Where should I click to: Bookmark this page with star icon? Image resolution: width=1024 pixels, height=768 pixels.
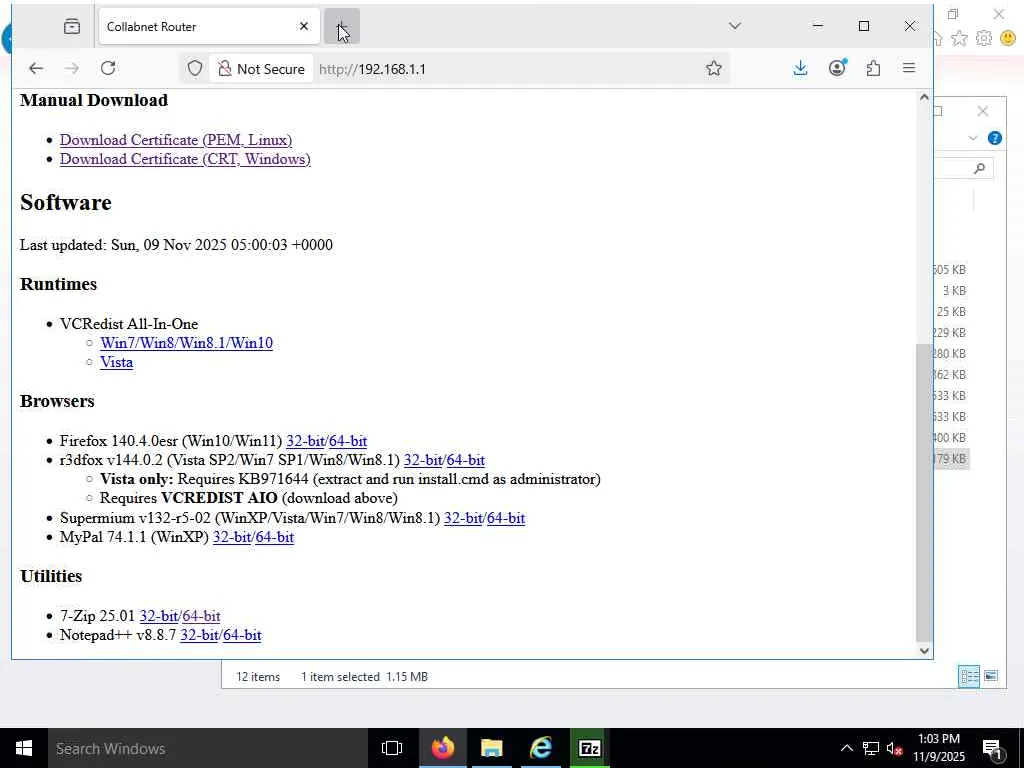pos(714,68)
